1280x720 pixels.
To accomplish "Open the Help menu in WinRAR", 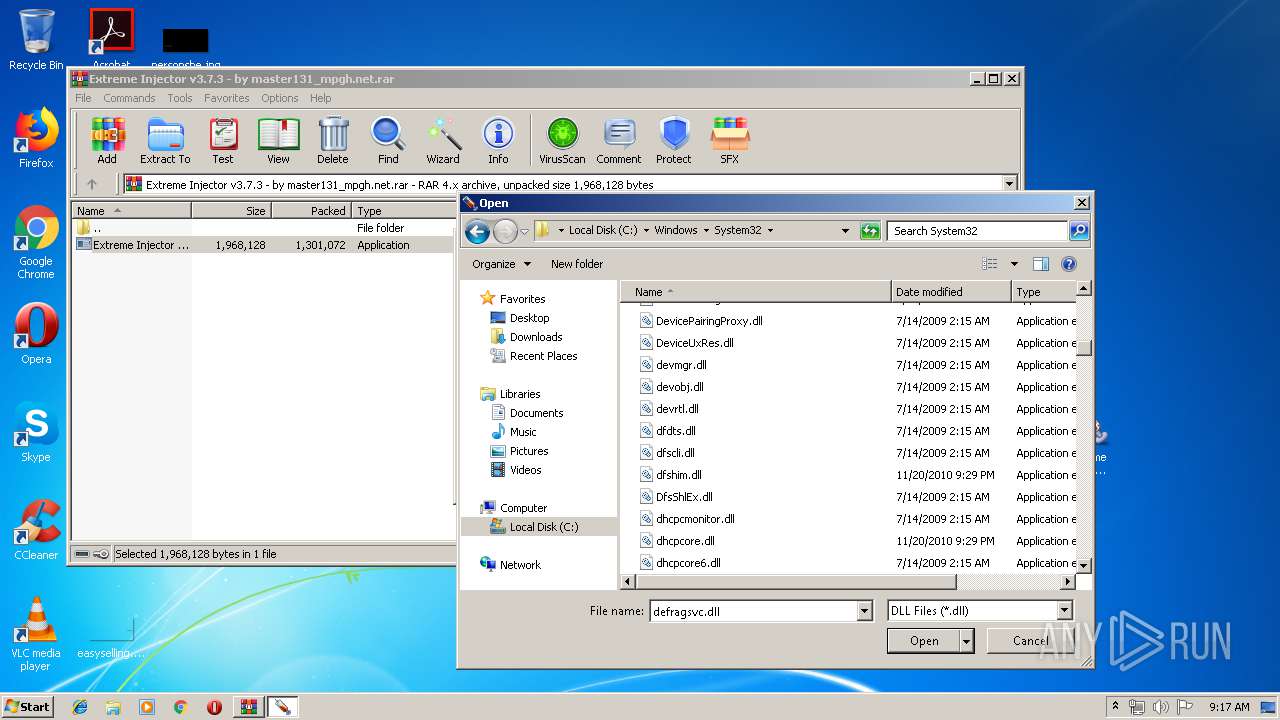I will click(321, 98).
